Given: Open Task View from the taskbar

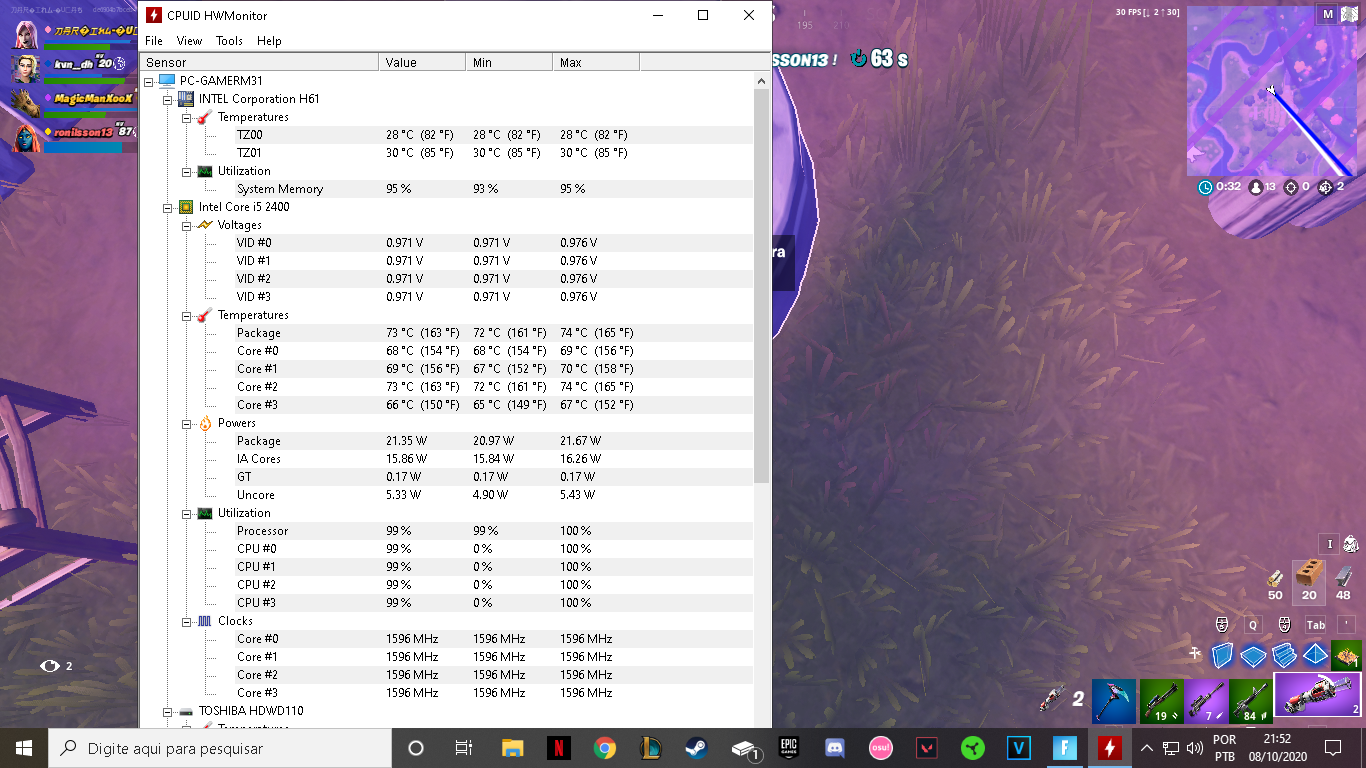Looking at the screenshot, I should coord(464,748).
